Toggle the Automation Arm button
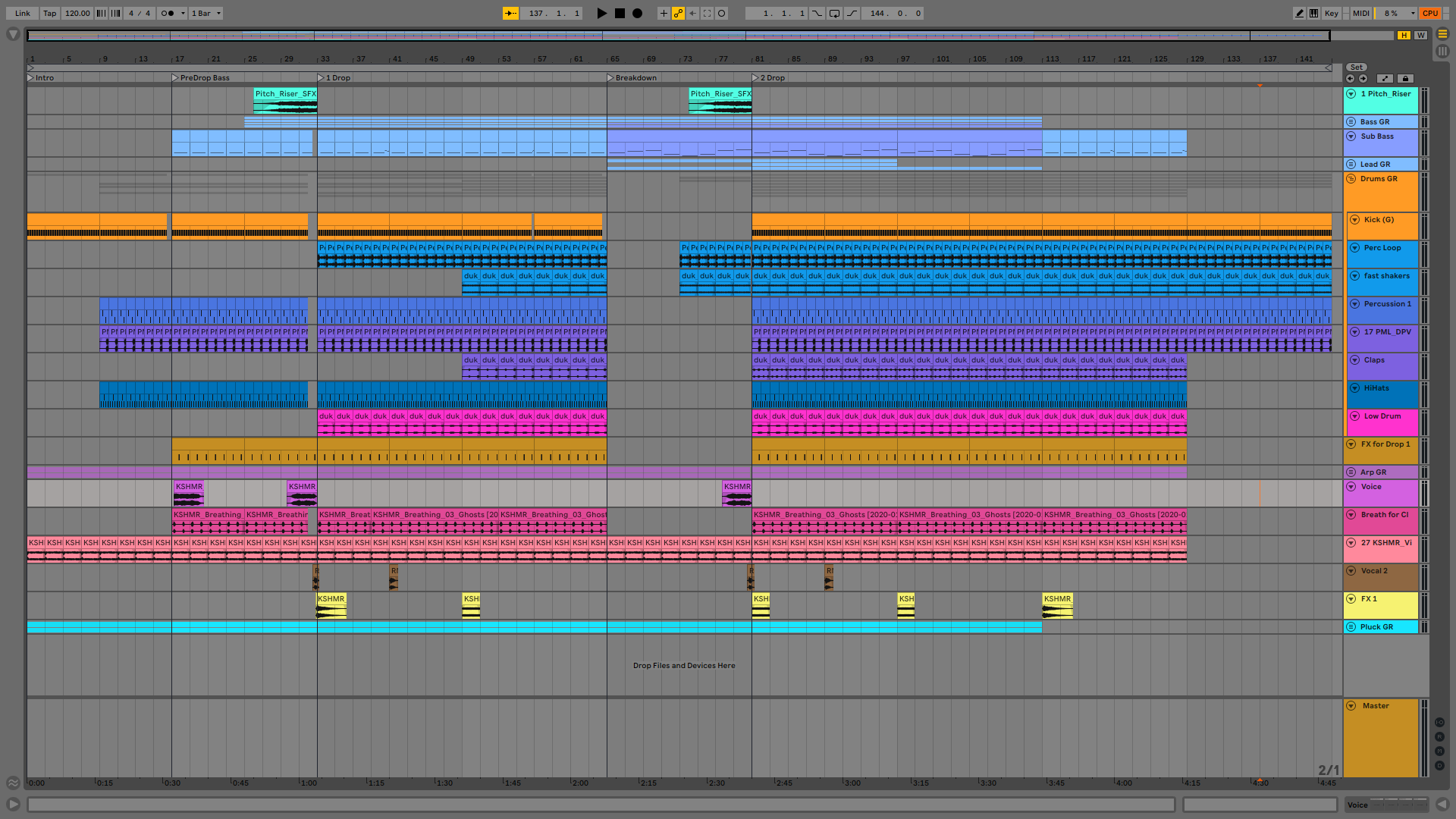 click(678, 13)
